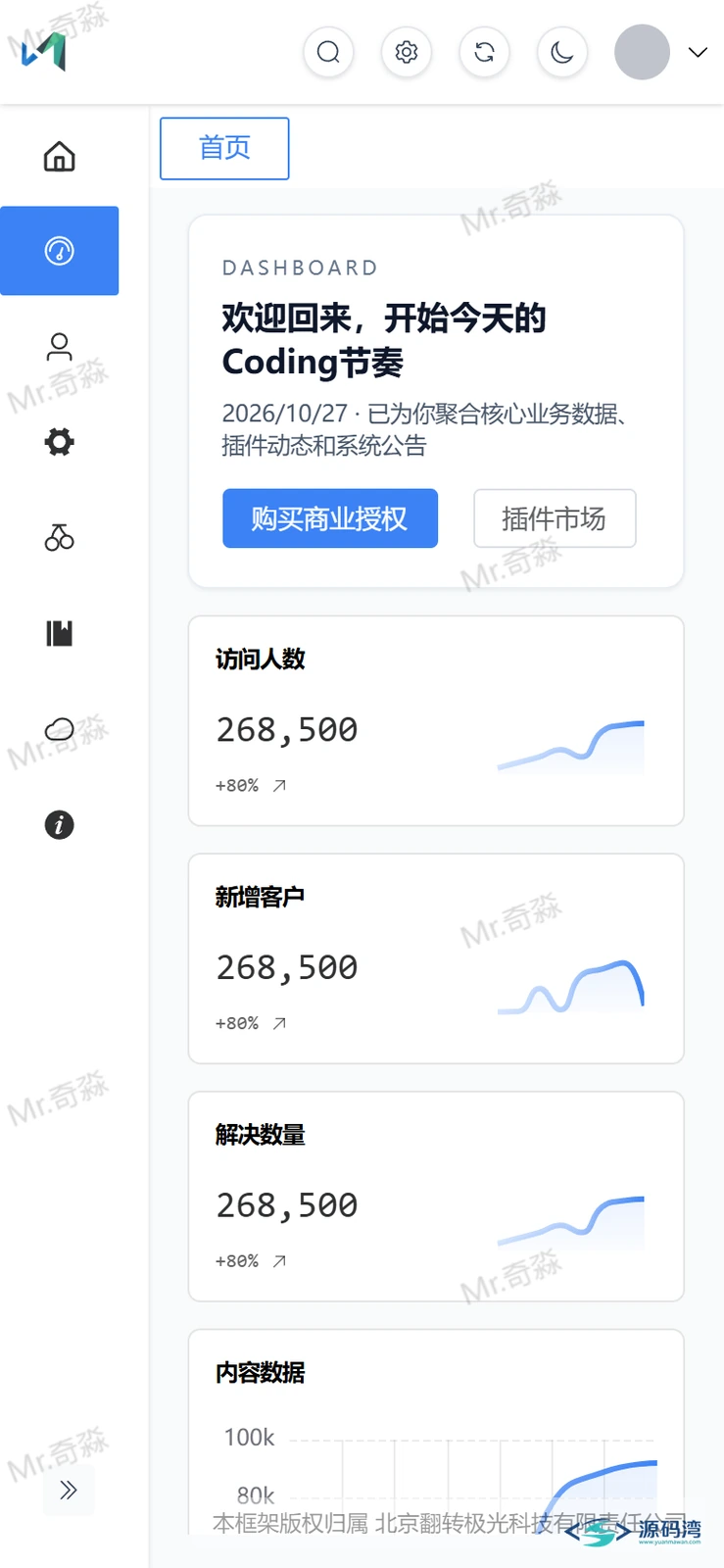Image resolution: width=724 pixels, height=1568 pixels.
Task: Open the search icon in the header
Action: point(328,52)
